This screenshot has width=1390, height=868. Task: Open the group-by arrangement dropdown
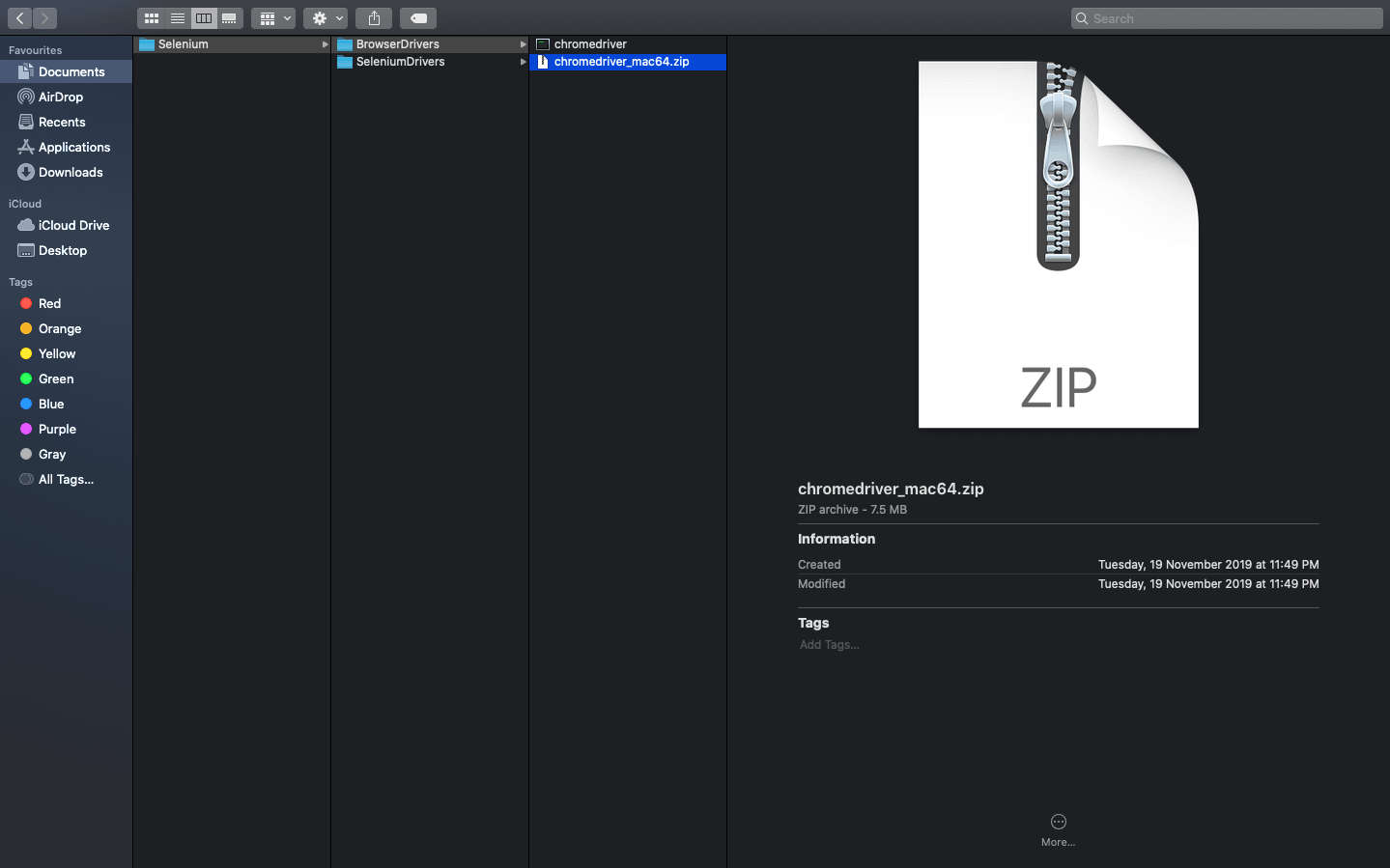tap(273, 18)
